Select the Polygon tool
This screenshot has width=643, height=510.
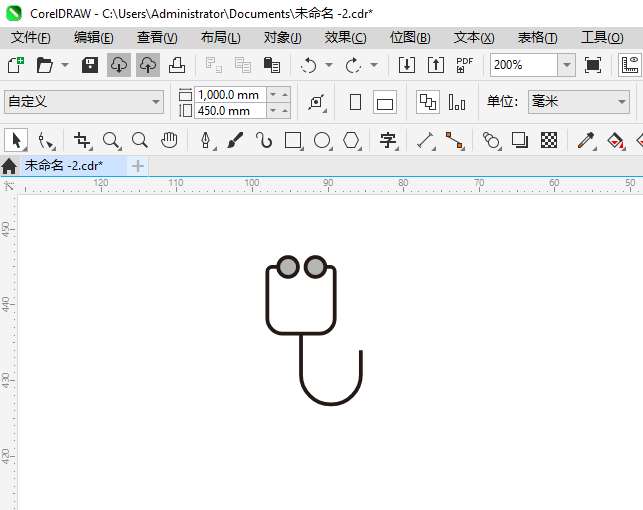pos(351,140)
